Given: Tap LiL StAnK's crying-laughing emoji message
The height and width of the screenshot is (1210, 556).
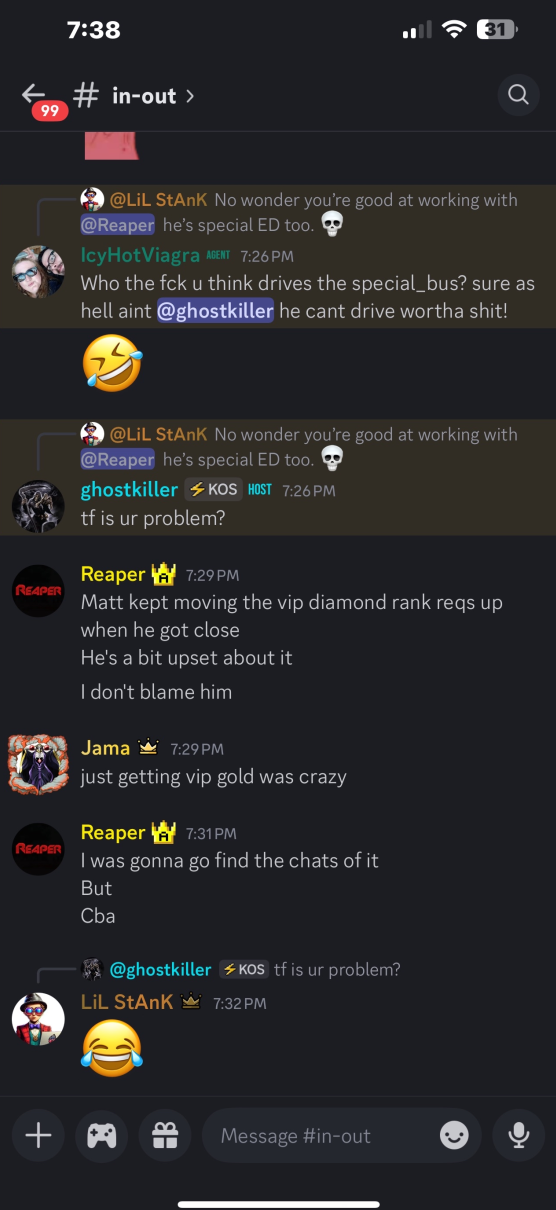Looking at the screenshot, I should 112,1049.
